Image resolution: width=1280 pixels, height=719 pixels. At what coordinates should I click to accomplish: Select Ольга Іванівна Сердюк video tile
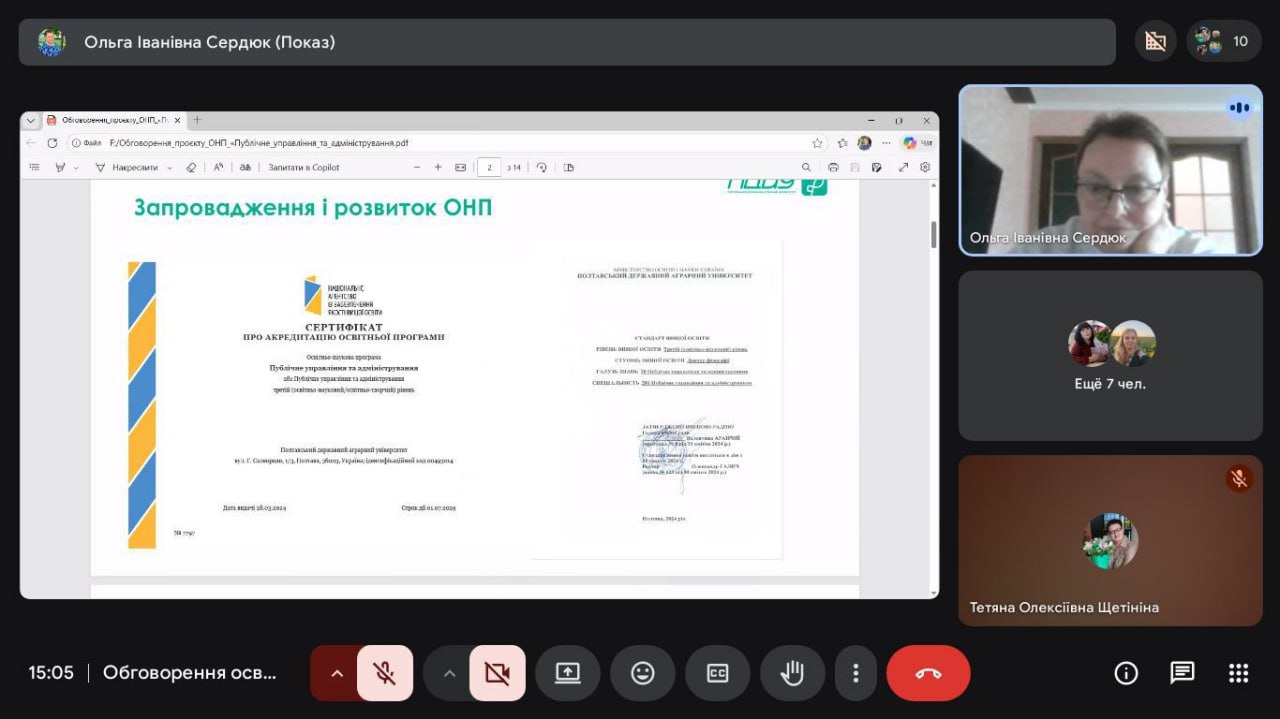pyautogui.click(x=1110, y=170)
